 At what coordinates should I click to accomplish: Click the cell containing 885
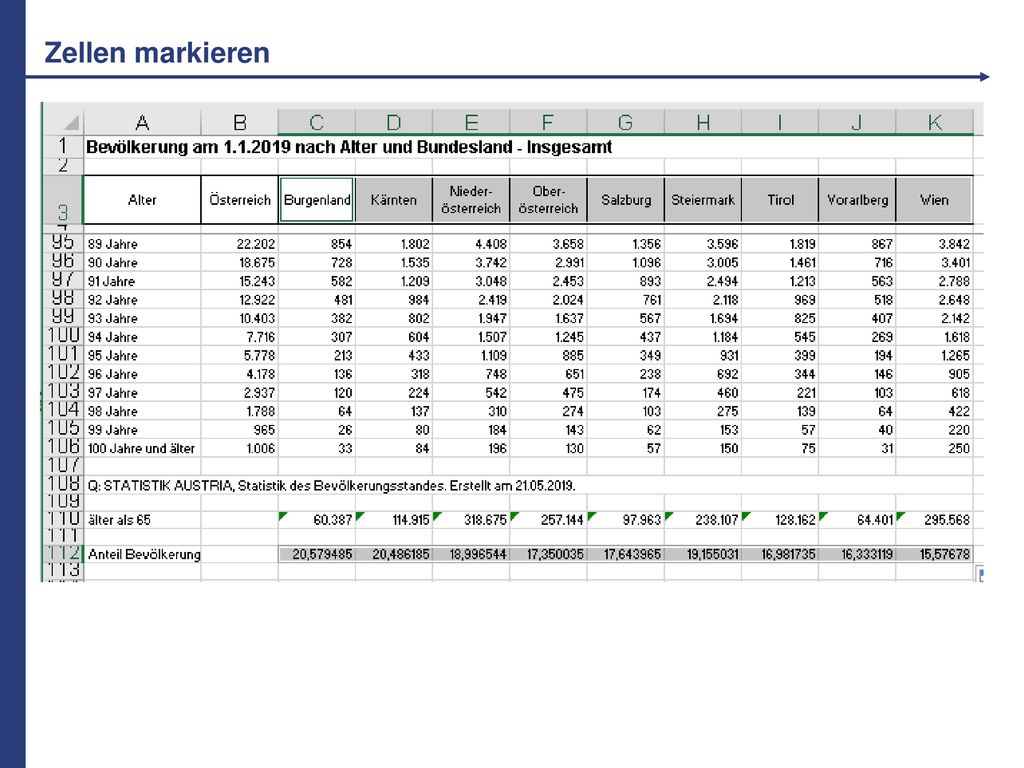pyautogui.click(x=548, y=355)
